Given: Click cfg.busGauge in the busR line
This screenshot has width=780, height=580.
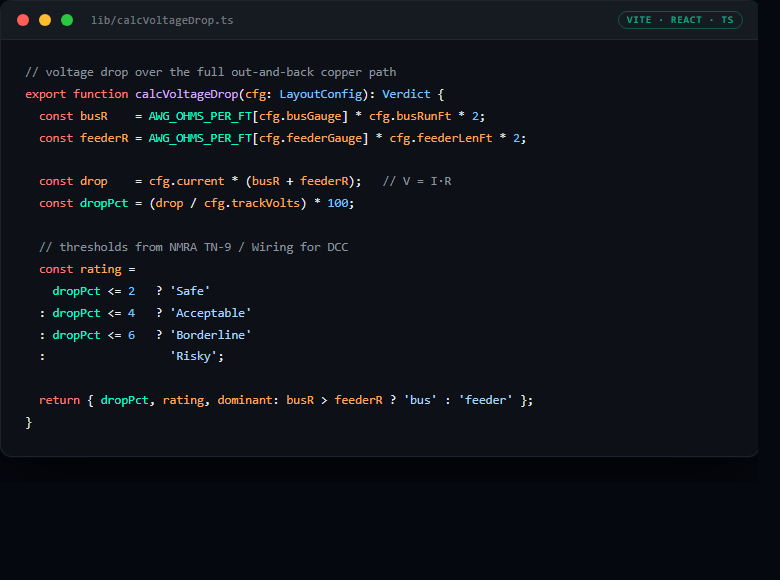Looking at the screenshot, I should [300, 116].
